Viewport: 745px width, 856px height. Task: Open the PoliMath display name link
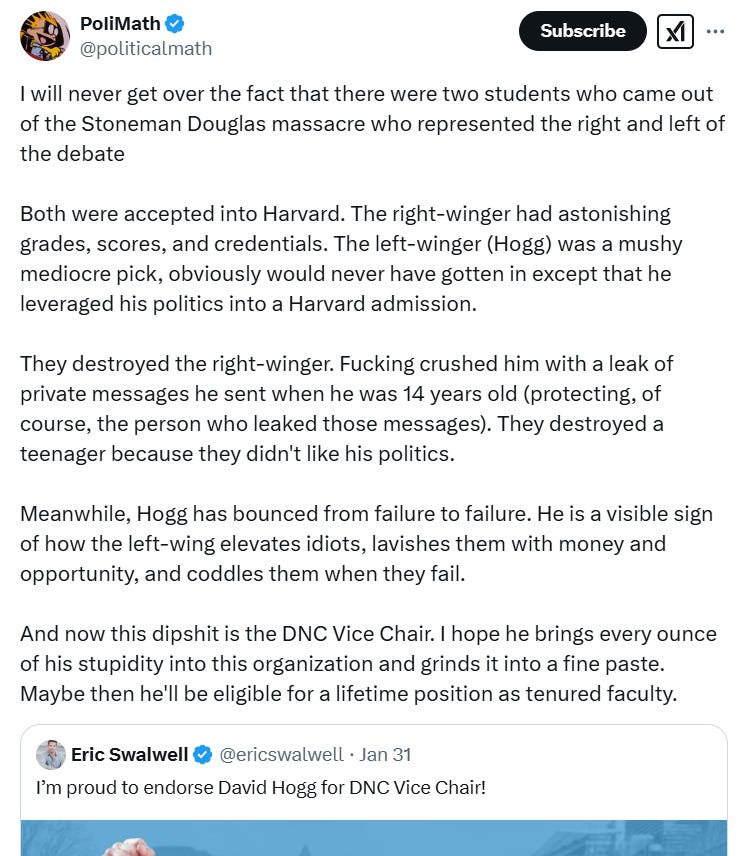pyautogui.click(x=120, y=23)
